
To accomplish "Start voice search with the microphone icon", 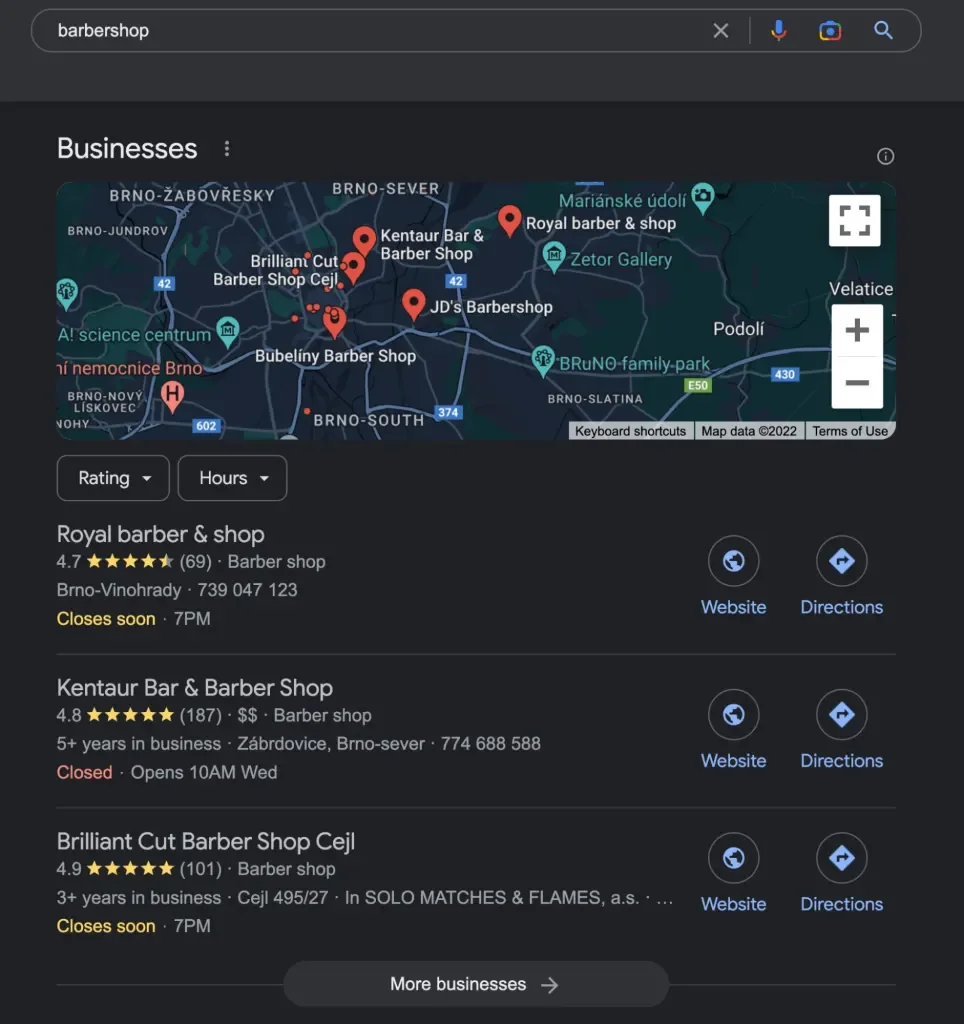I will [x=778, y=31].
